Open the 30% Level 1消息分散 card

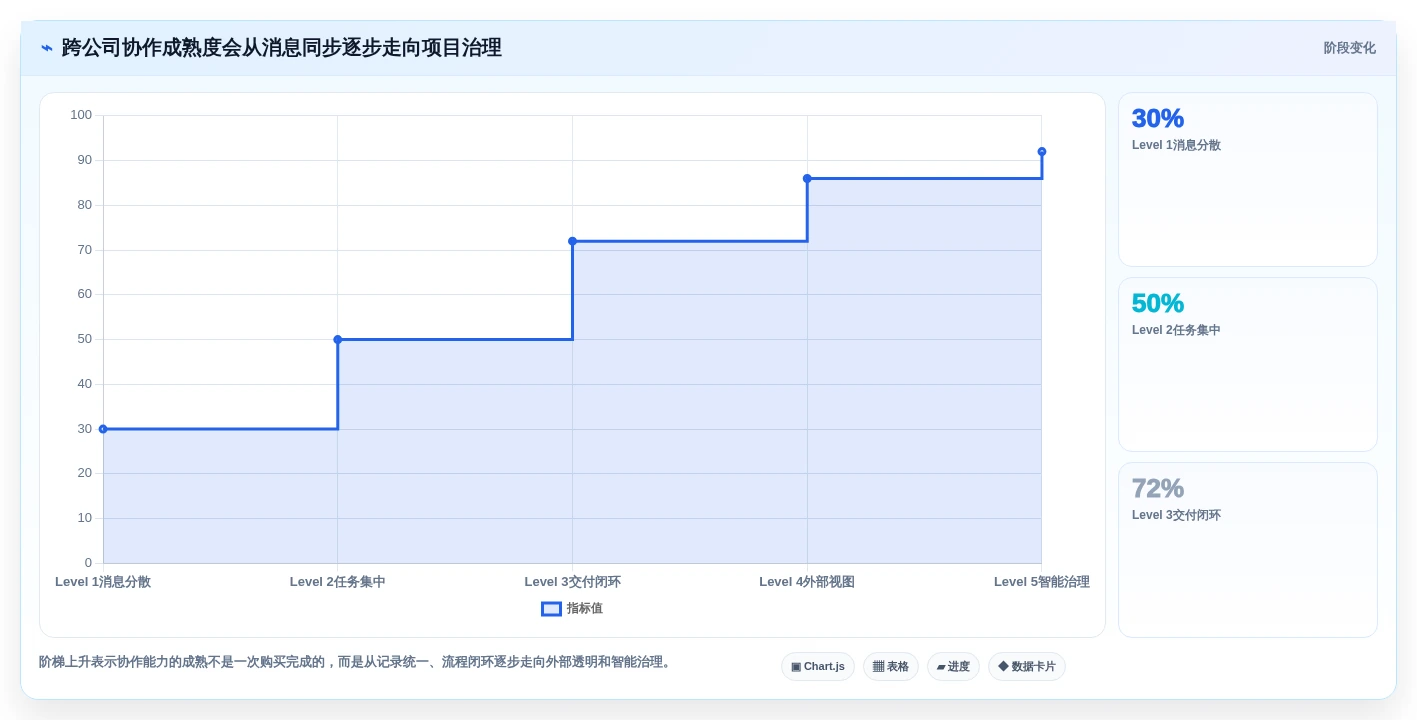pos(1247,179)
